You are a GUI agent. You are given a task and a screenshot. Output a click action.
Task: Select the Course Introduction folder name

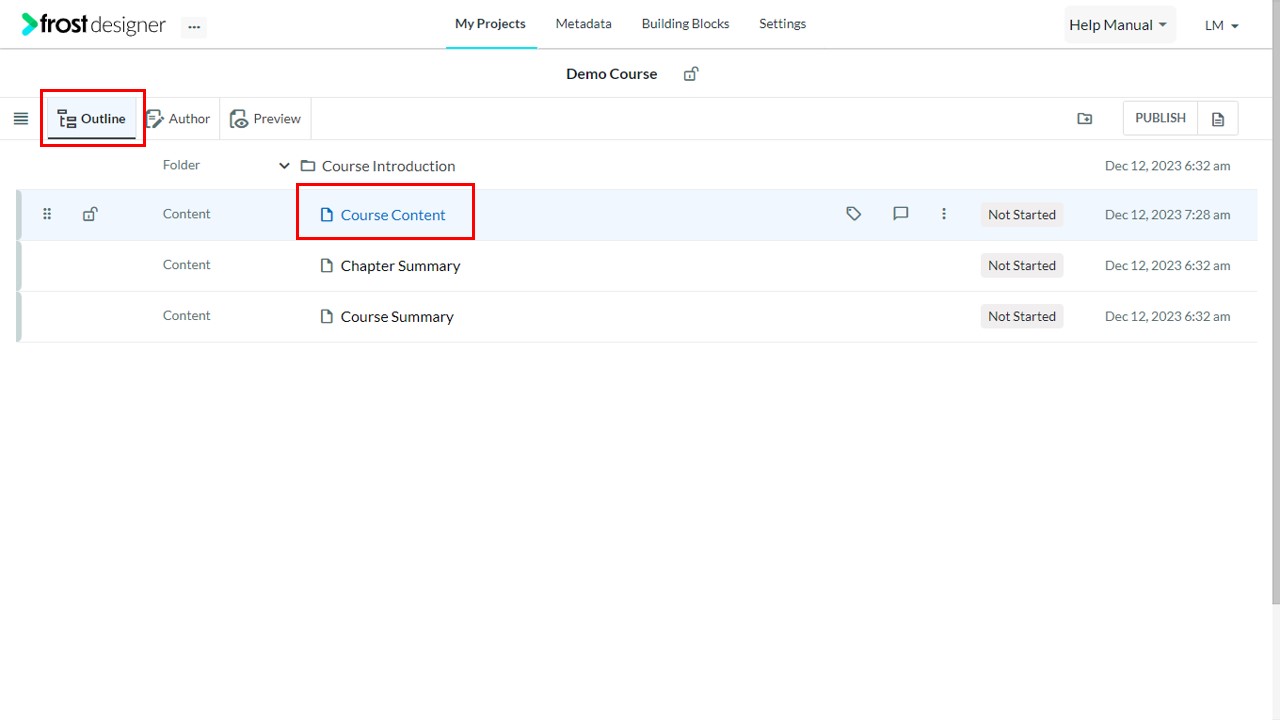388,166
